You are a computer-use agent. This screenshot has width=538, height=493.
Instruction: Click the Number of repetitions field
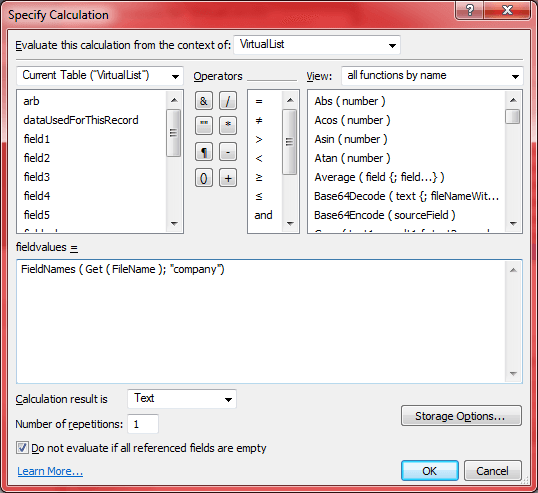[143, 424]
